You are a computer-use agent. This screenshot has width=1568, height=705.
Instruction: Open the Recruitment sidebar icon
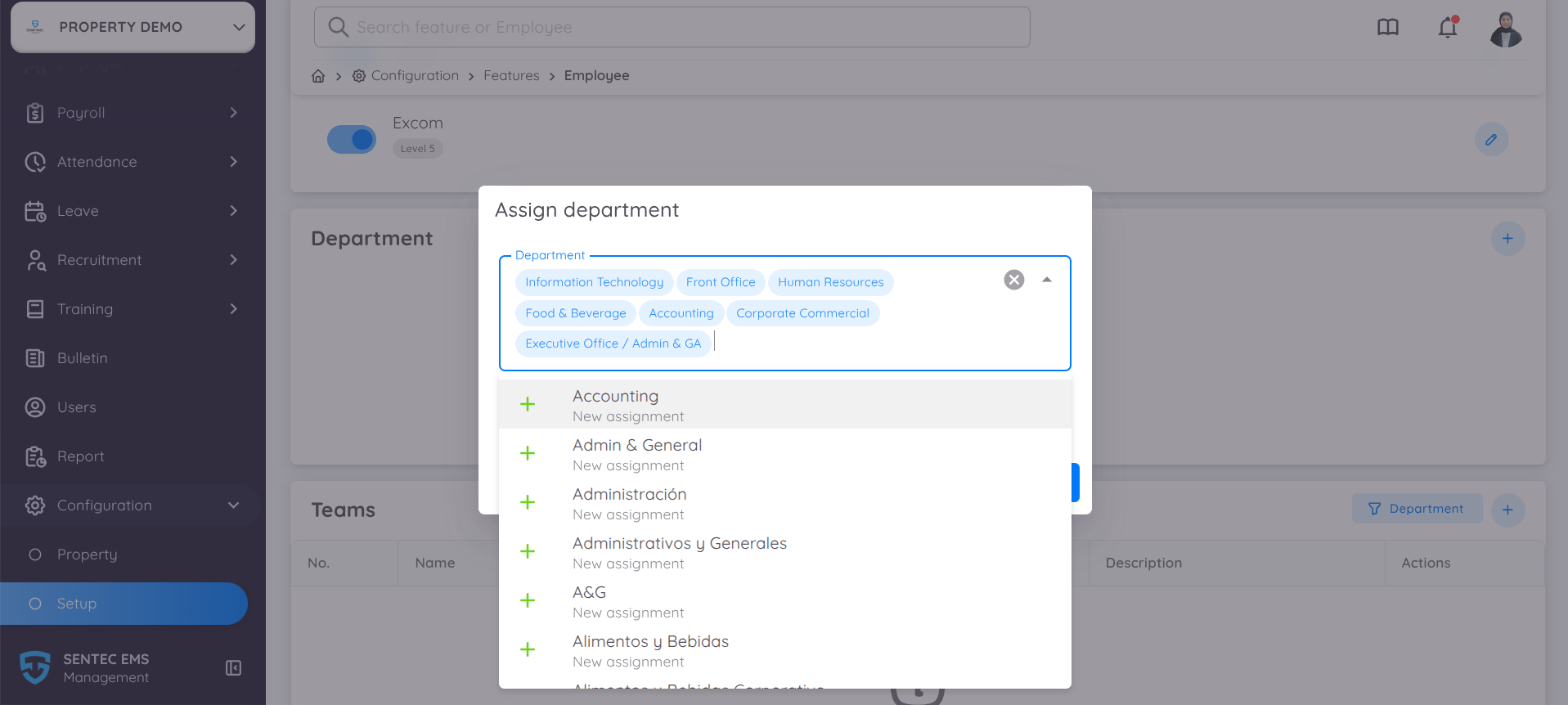point(35,259)
